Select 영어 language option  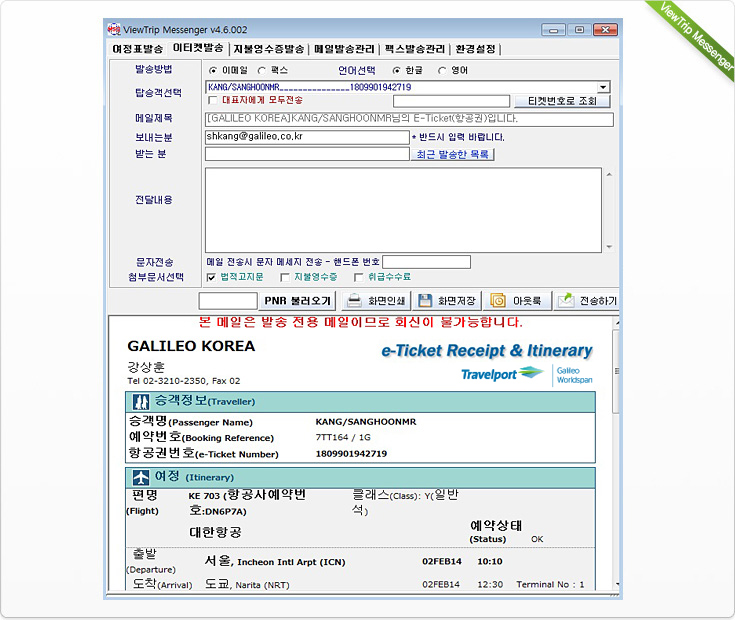(x=443, y=71)
